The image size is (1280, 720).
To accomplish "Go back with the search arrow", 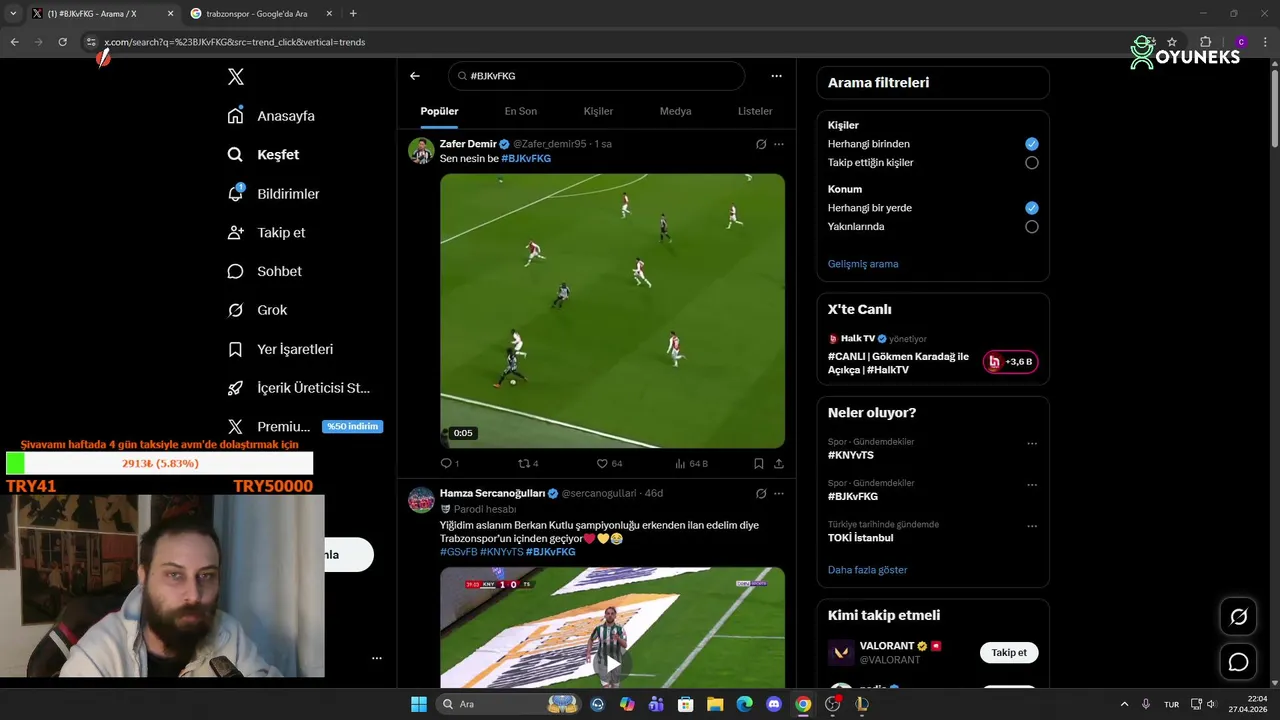I will pyautogui.click(x=415, y=76).
